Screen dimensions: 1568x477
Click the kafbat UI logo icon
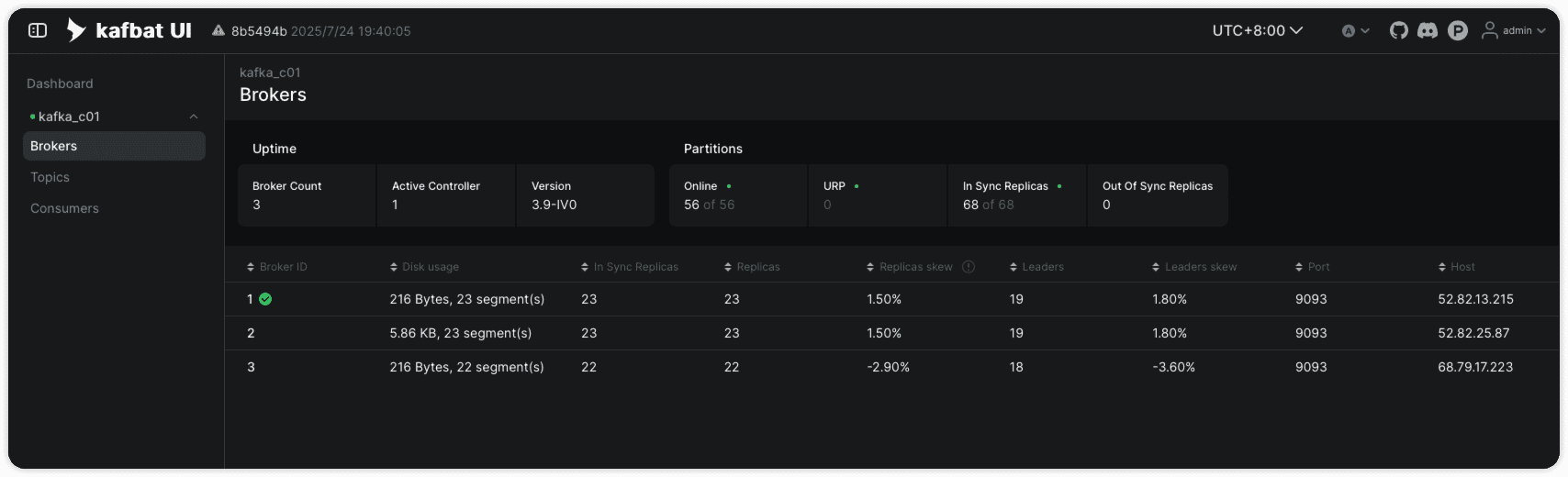coord(76,30)
